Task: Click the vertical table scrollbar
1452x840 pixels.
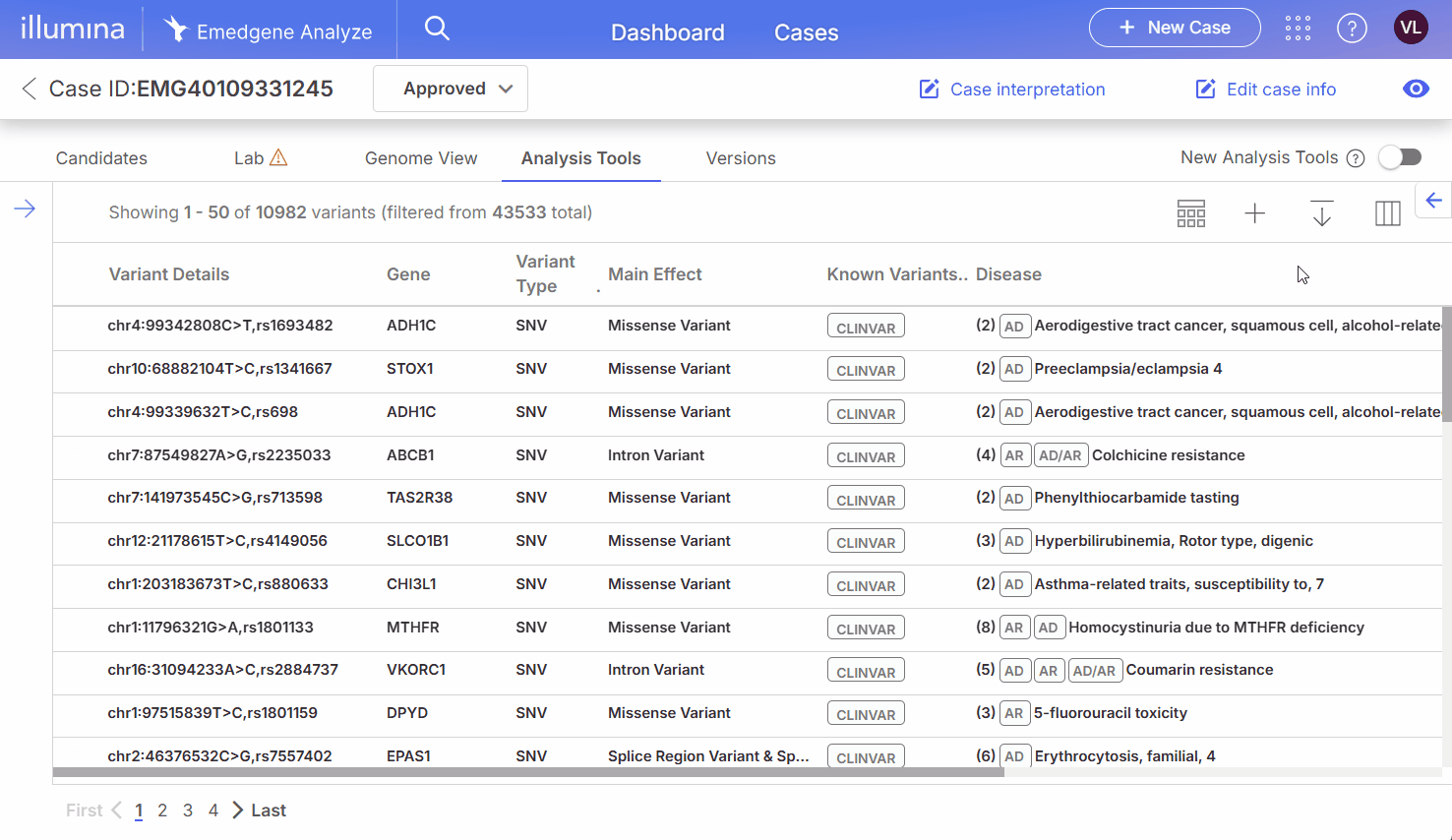Action: [x=1446, y=364]
